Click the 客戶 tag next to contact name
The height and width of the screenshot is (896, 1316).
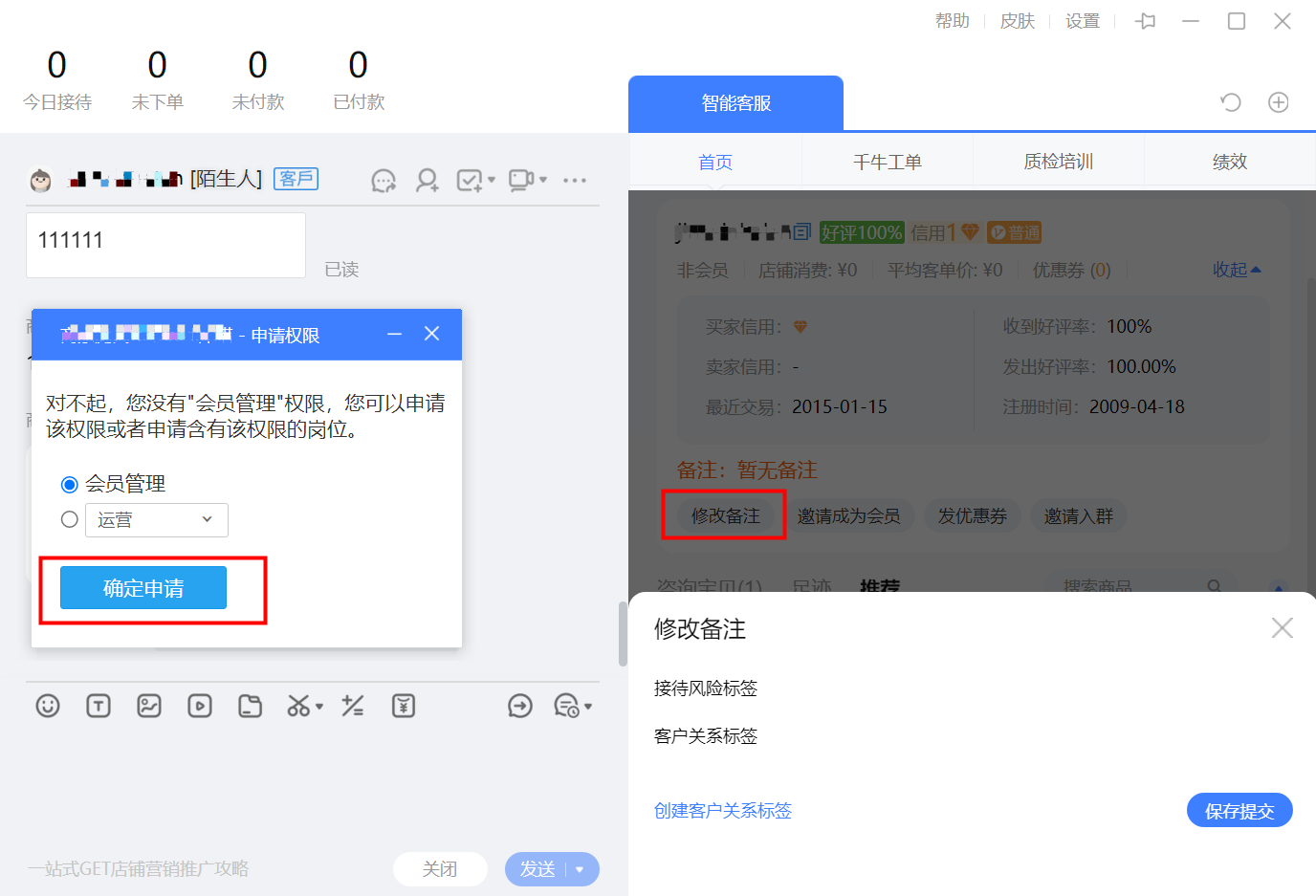pyautogui.click(x=296, y=179)
